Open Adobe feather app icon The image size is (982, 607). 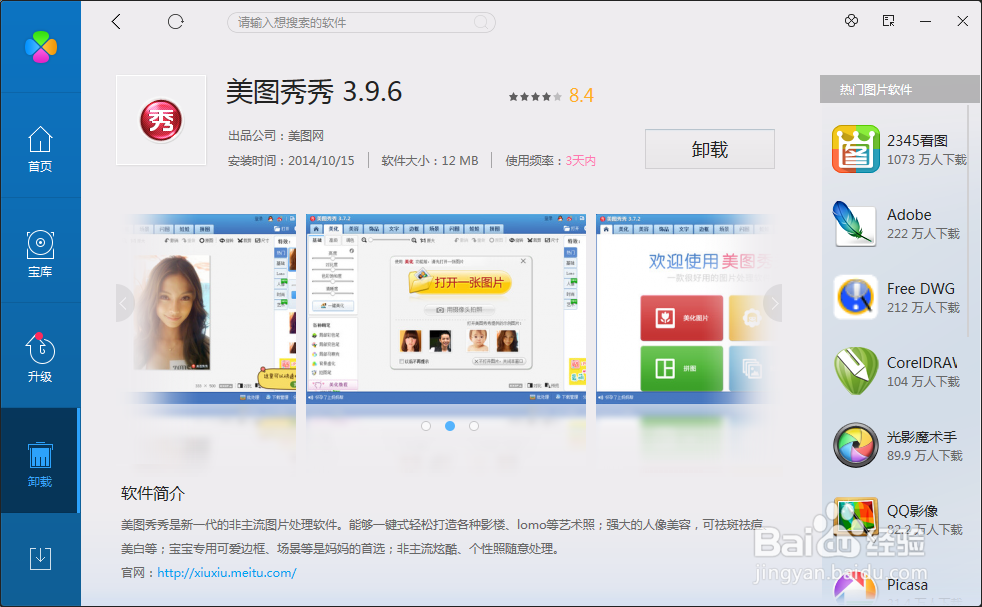pyautogui.click(x=855, y=224)
